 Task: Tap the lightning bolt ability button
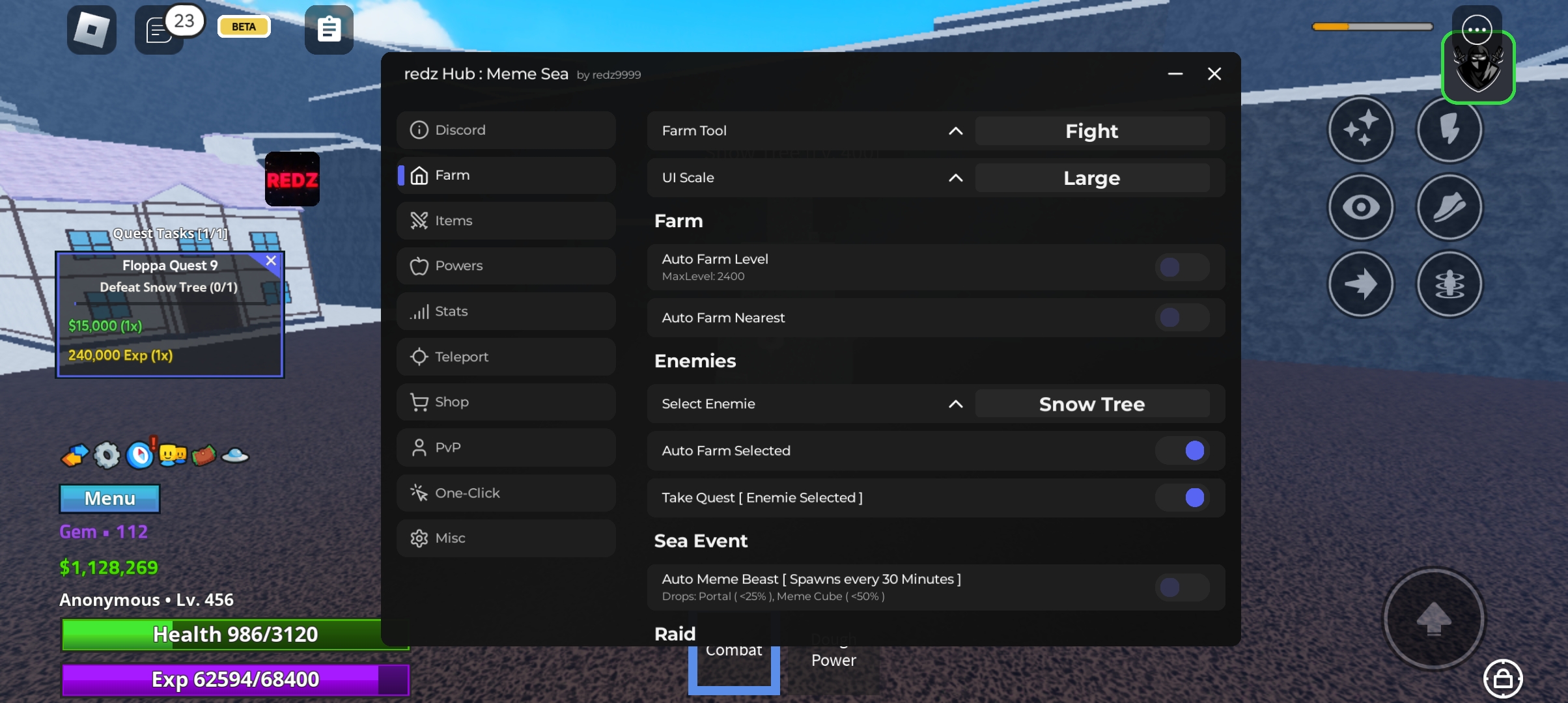coord(1449,130)
